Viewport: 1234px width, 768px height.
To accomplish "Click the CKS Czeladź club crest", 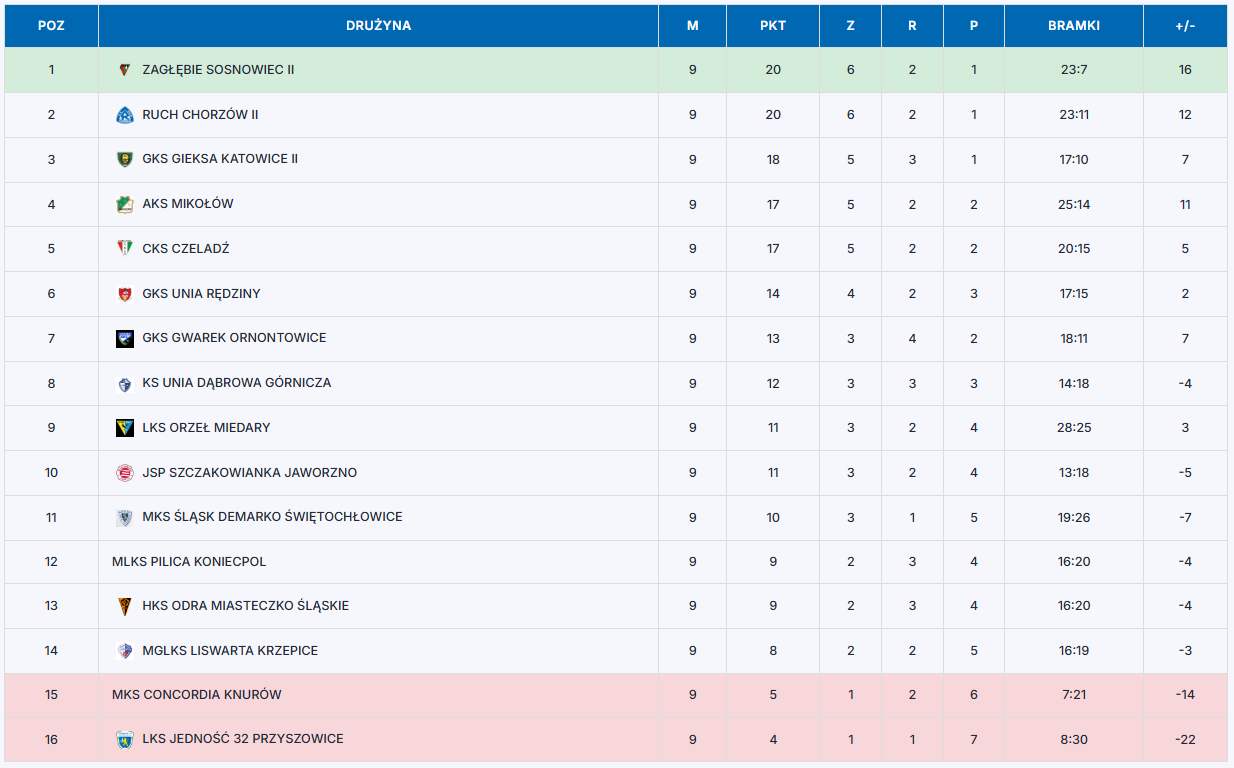I will coord(124,249).
